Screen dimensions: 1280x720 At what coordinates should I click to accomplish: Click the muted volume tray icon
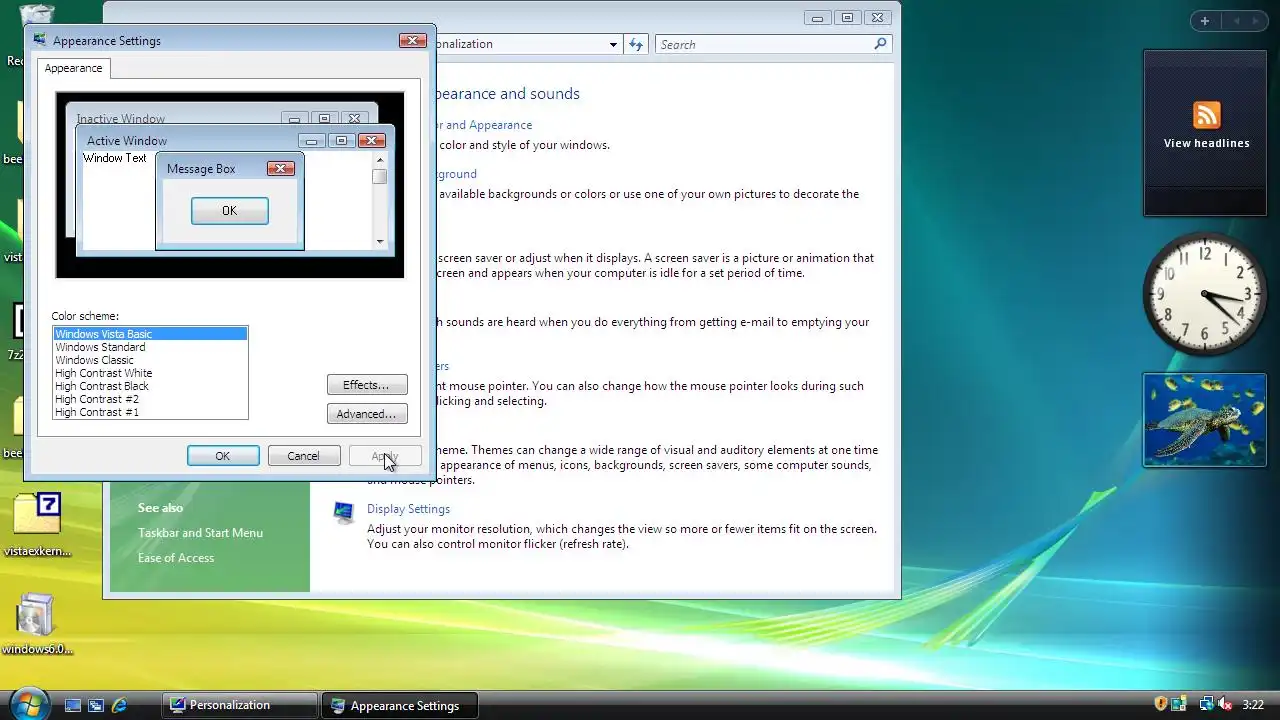pos(1226,704)
